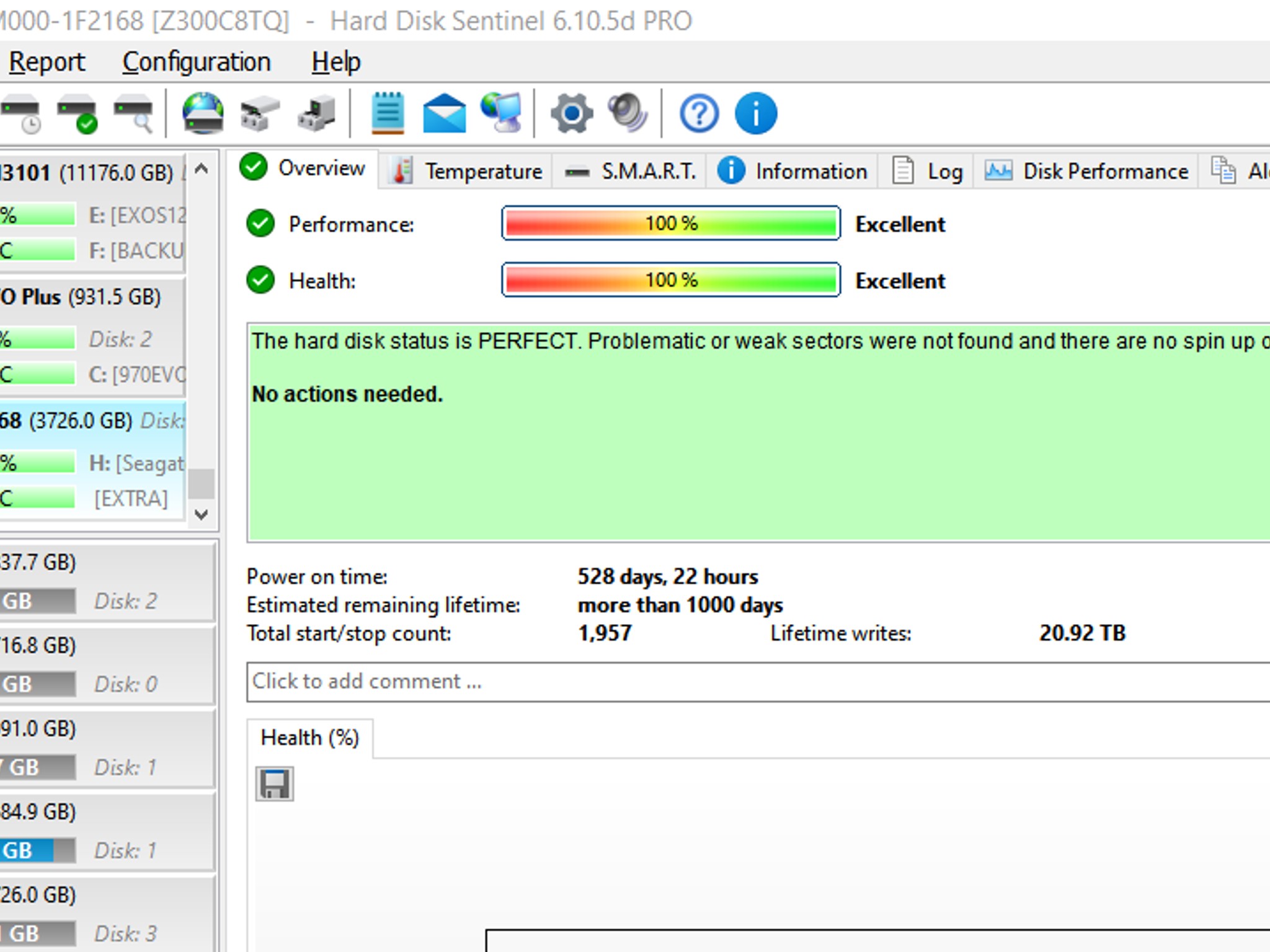Viewport: 1270px width, 952px height.
Task: Click the start/stop count '1,957'
Action: pyautogui.click(x=605, y=633)
